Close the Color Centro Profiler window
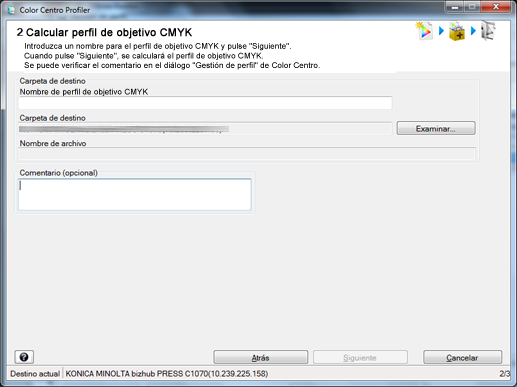Screen dimensions: 517x387 pyautogui.click(x=496, y=7)
